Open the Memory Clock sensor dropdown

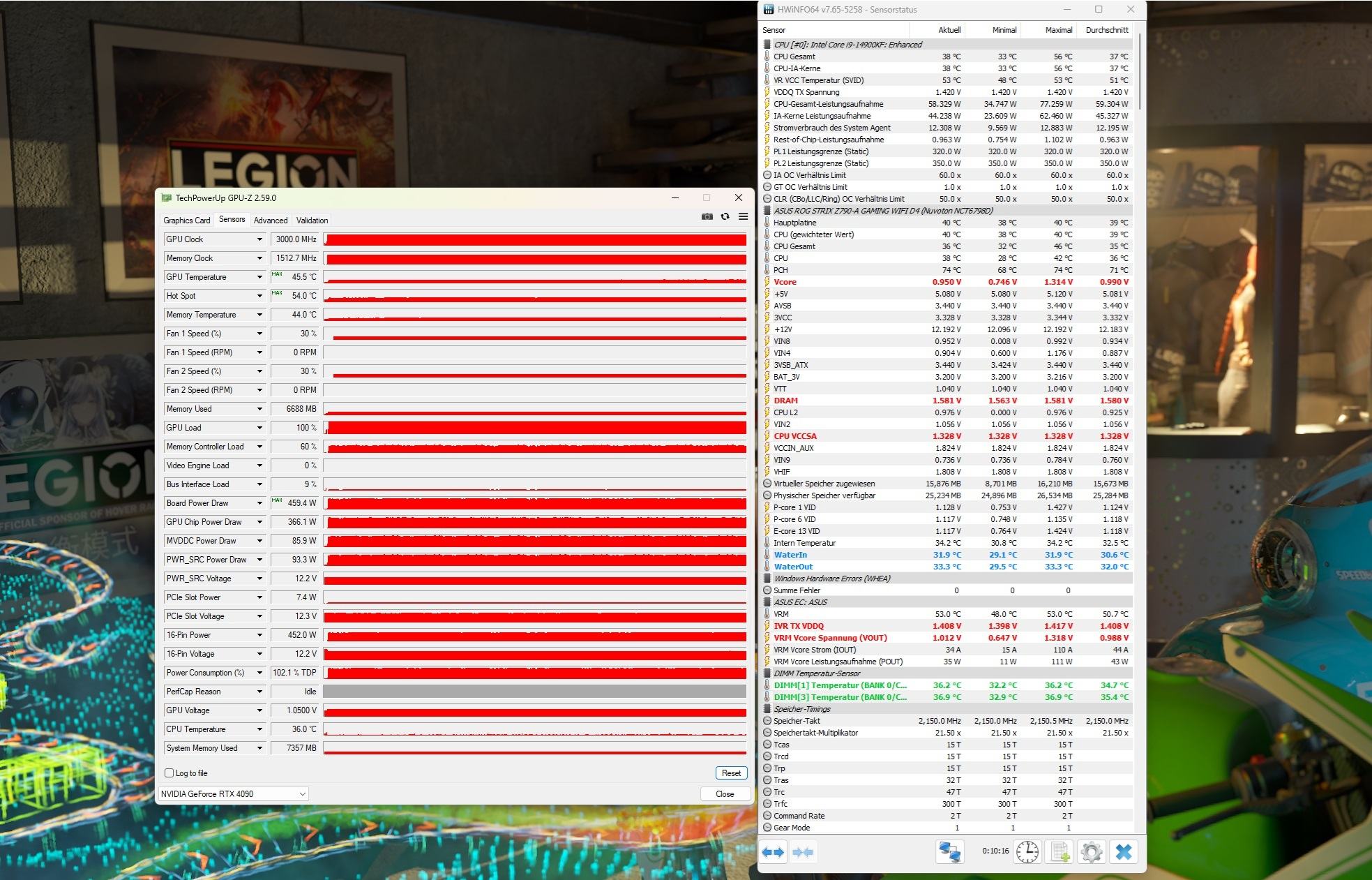(x=259, y=258)
